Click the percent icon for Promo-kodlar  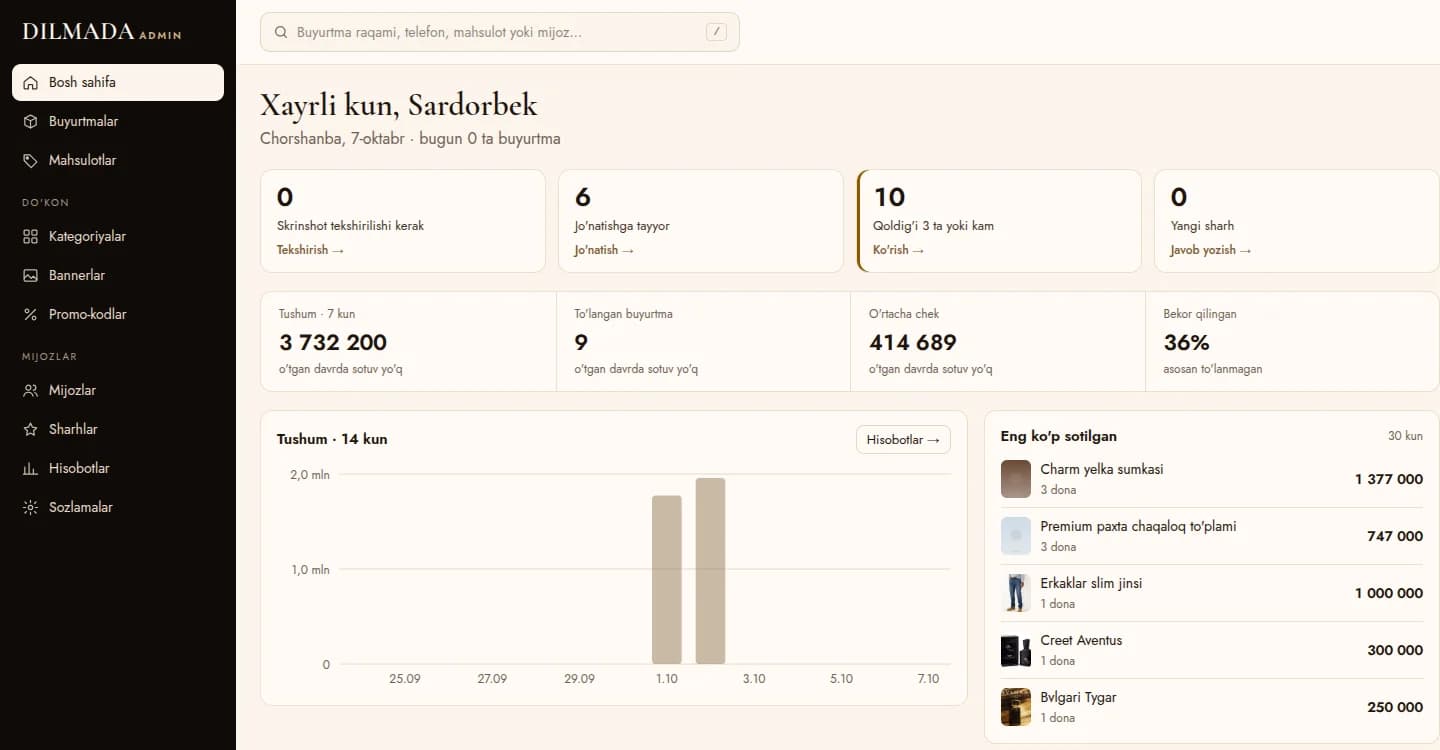(31, 315)
